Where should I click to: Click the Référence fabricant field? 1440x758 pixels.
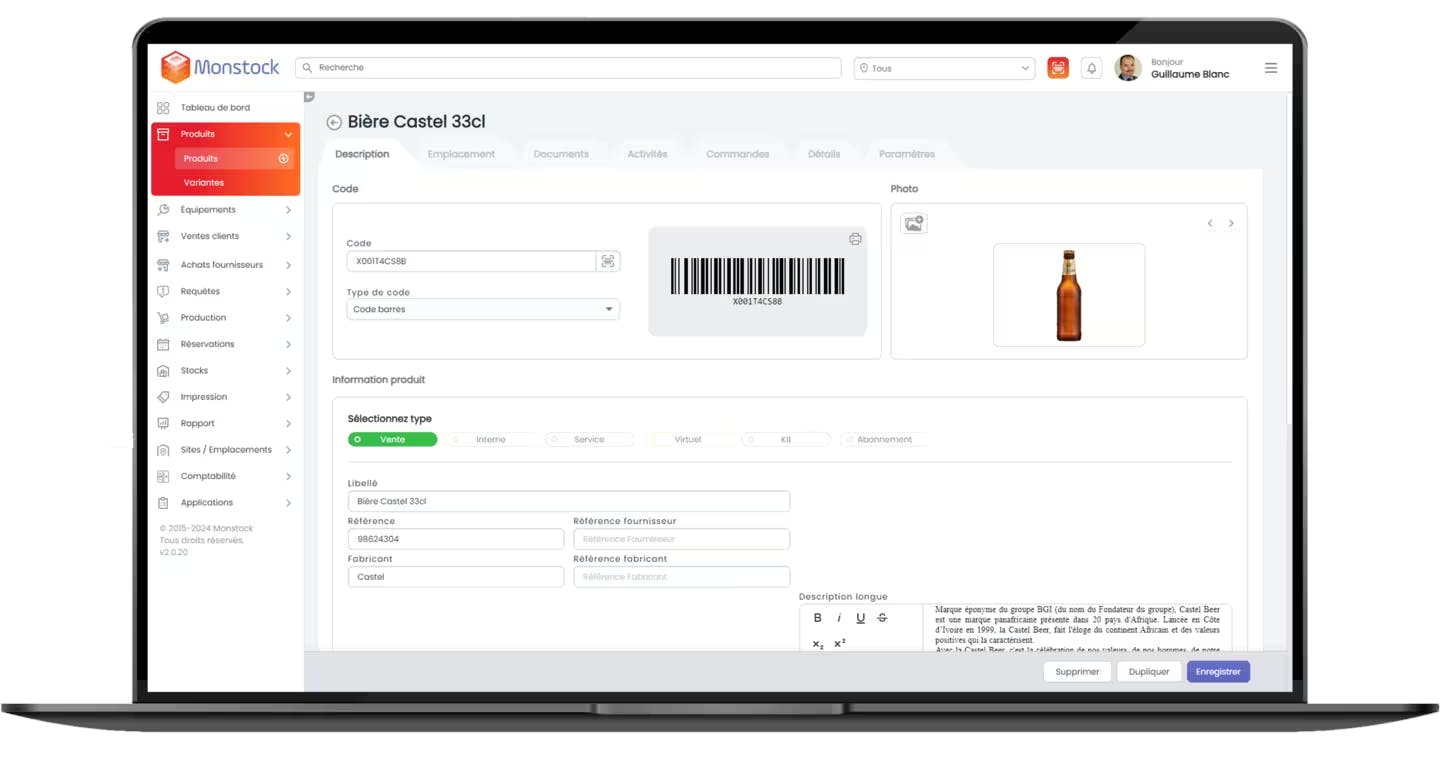pyautogui.click(x=682, y=577)
